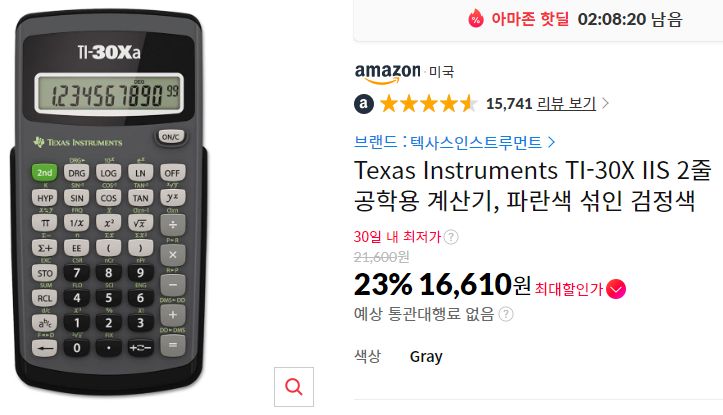Click the TI-30Xa calculator product image
The height and width of the screenshot is (415, 723).
109,203
